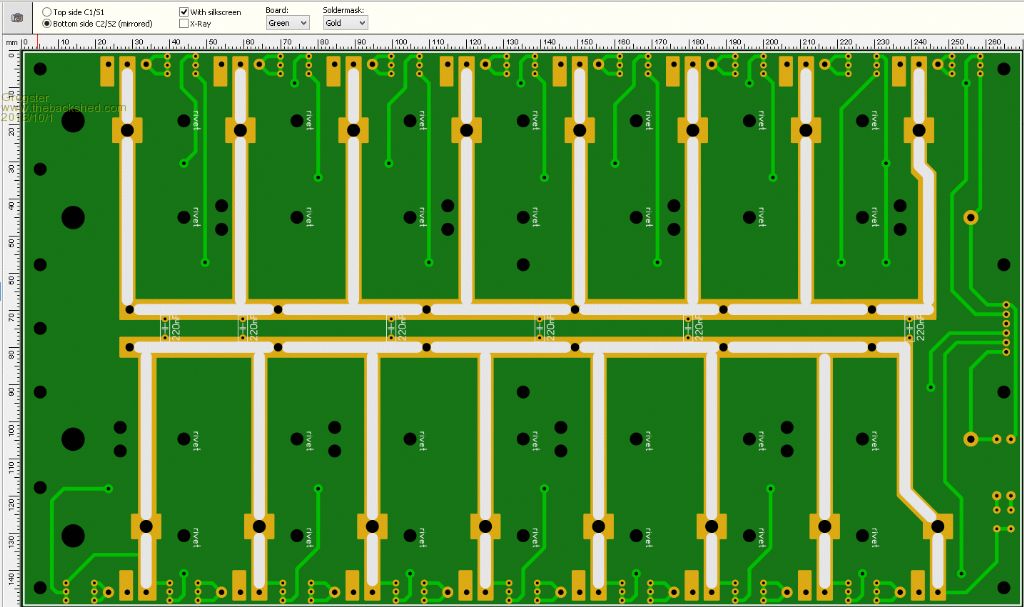Click the mm unit label at ruler corner
This screenshot has width=1024, height=607.
click(x=11, y=43)
